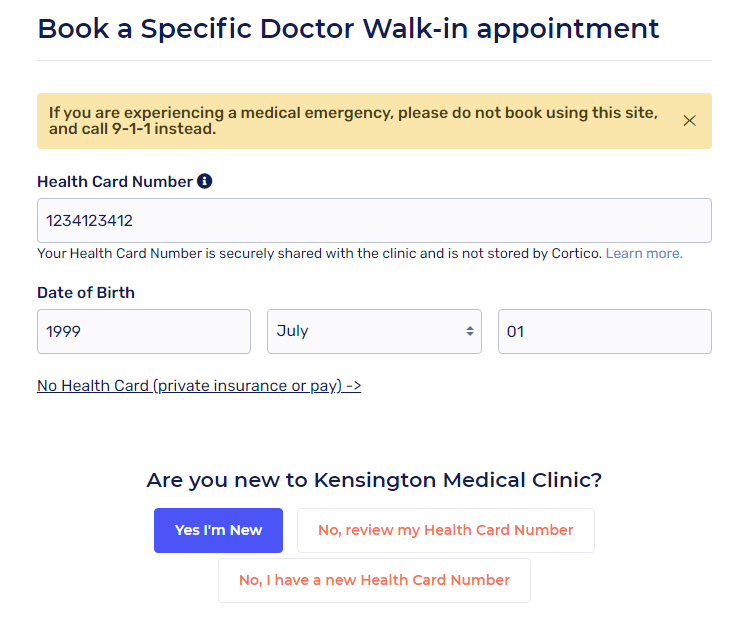
Task: Focus the Health Card Number input field
Action: [374, 220]
